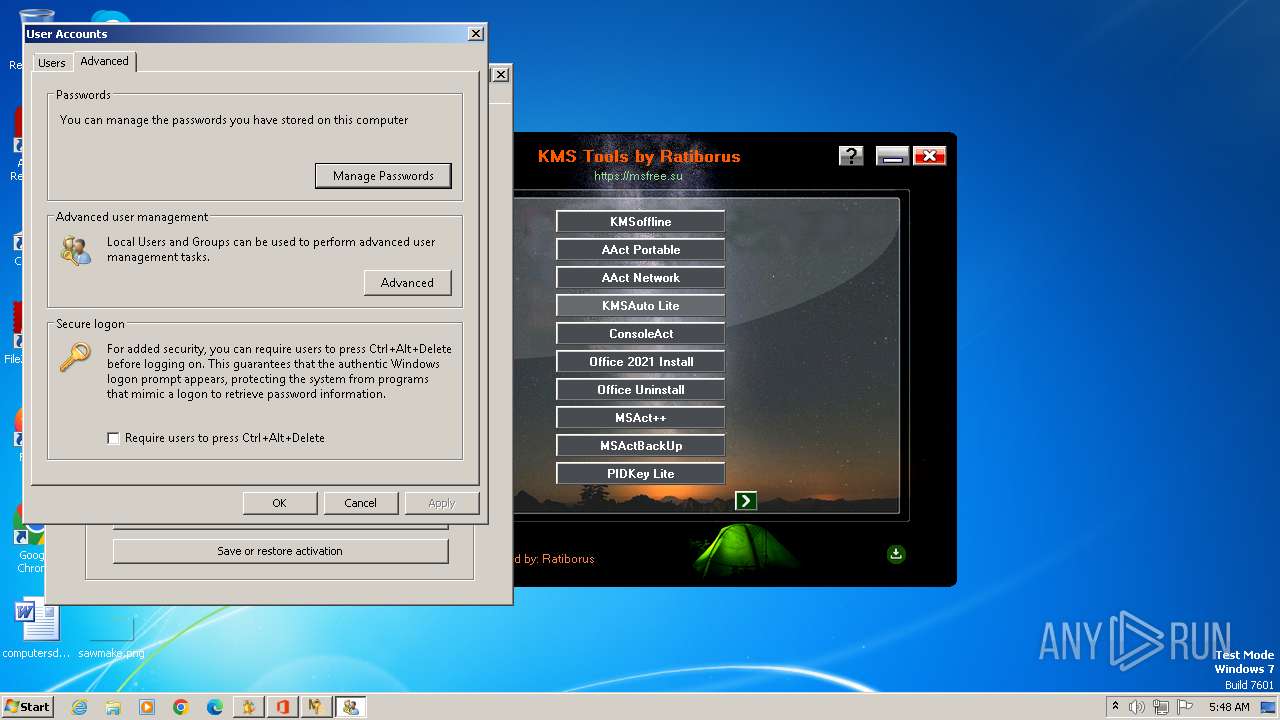Image resolution: width=1280 pixels, height=720 pixels.
Task: Enable Require users to press Ctrl+Alt+Delete
Action: click(113, 438)
